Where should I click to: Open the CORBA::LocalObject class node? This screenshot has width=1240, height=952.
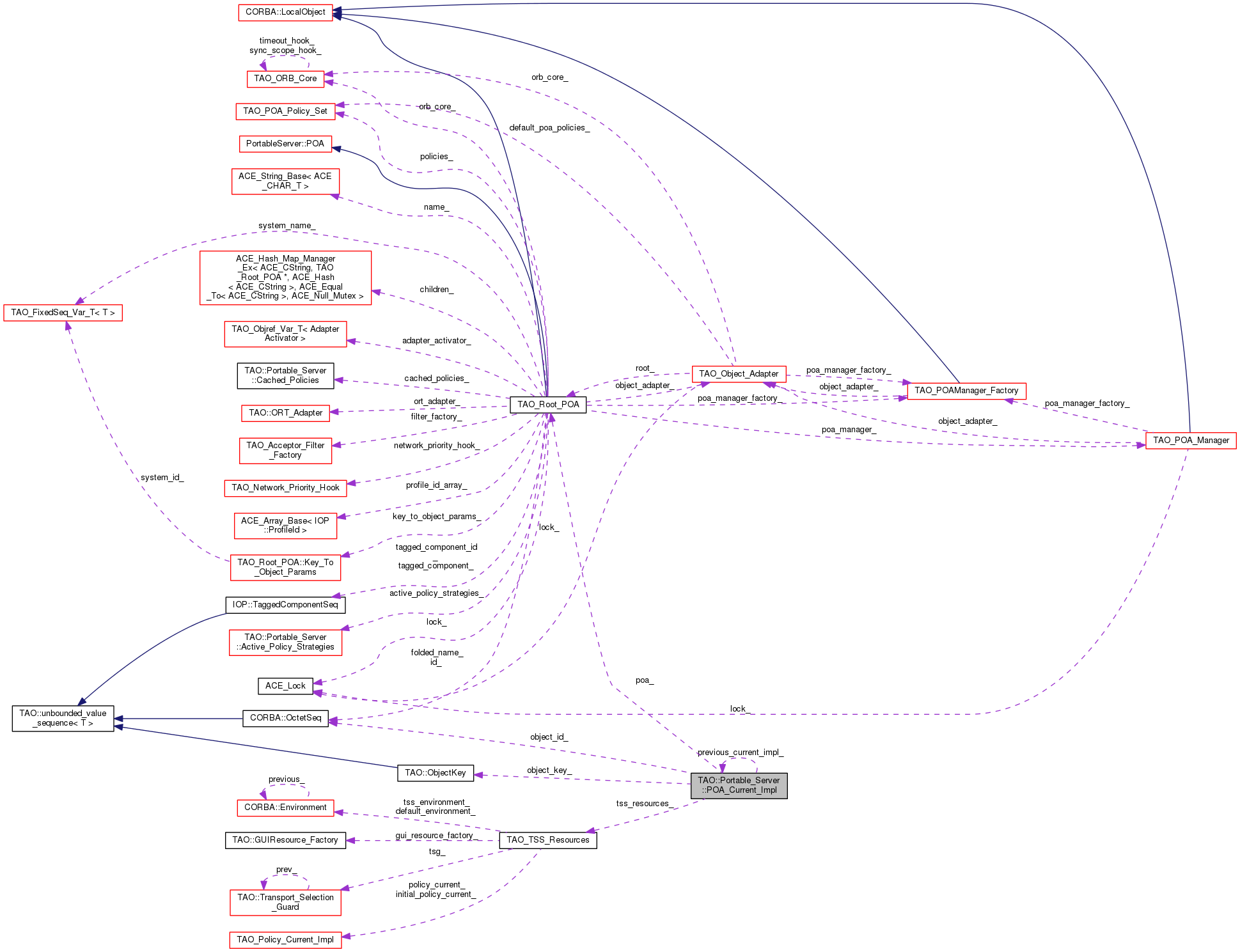click(x=285, y=12)
